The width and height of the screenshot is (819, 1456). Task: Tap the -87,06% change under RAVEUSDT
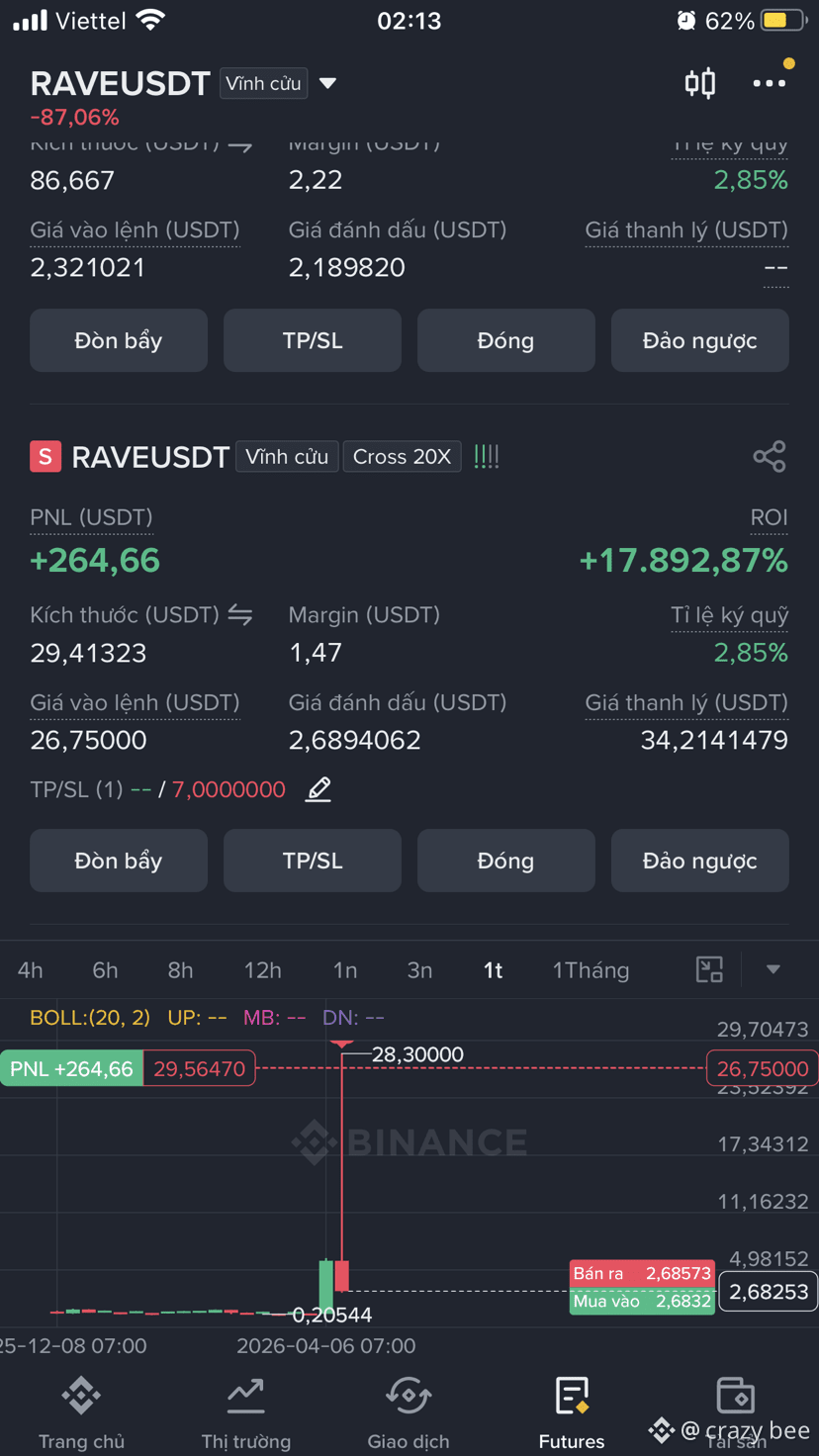pos(74,117)
